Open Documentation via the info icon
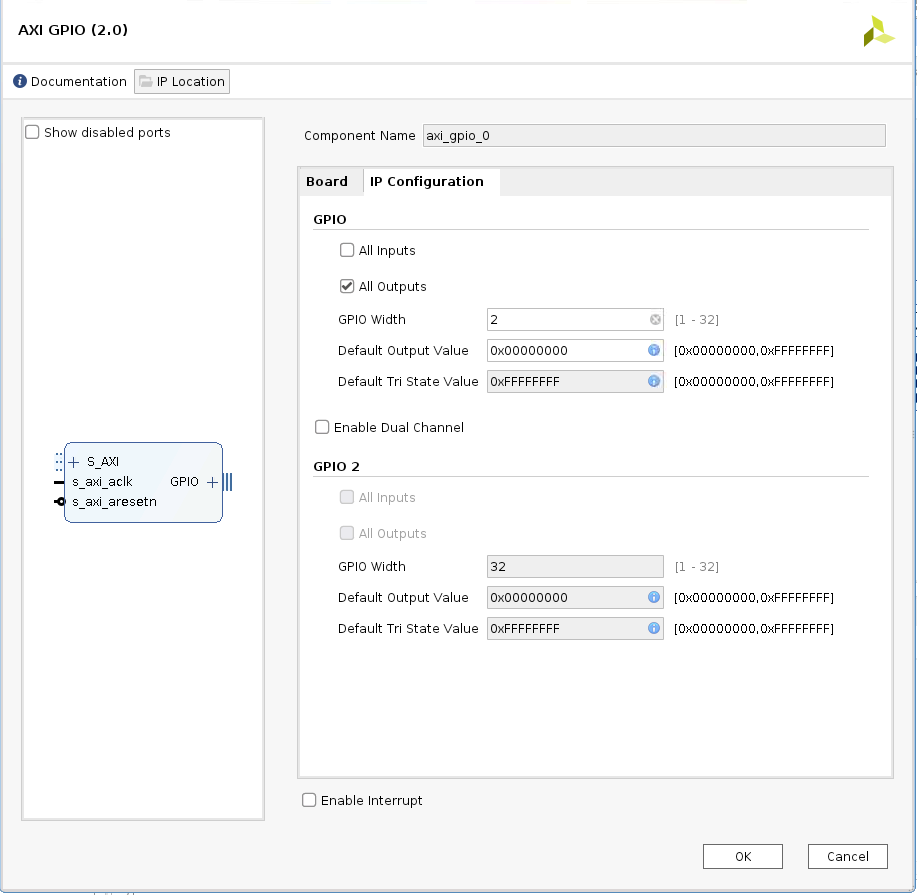Screen dimensions: 917x895 click(x=20, y=82)
